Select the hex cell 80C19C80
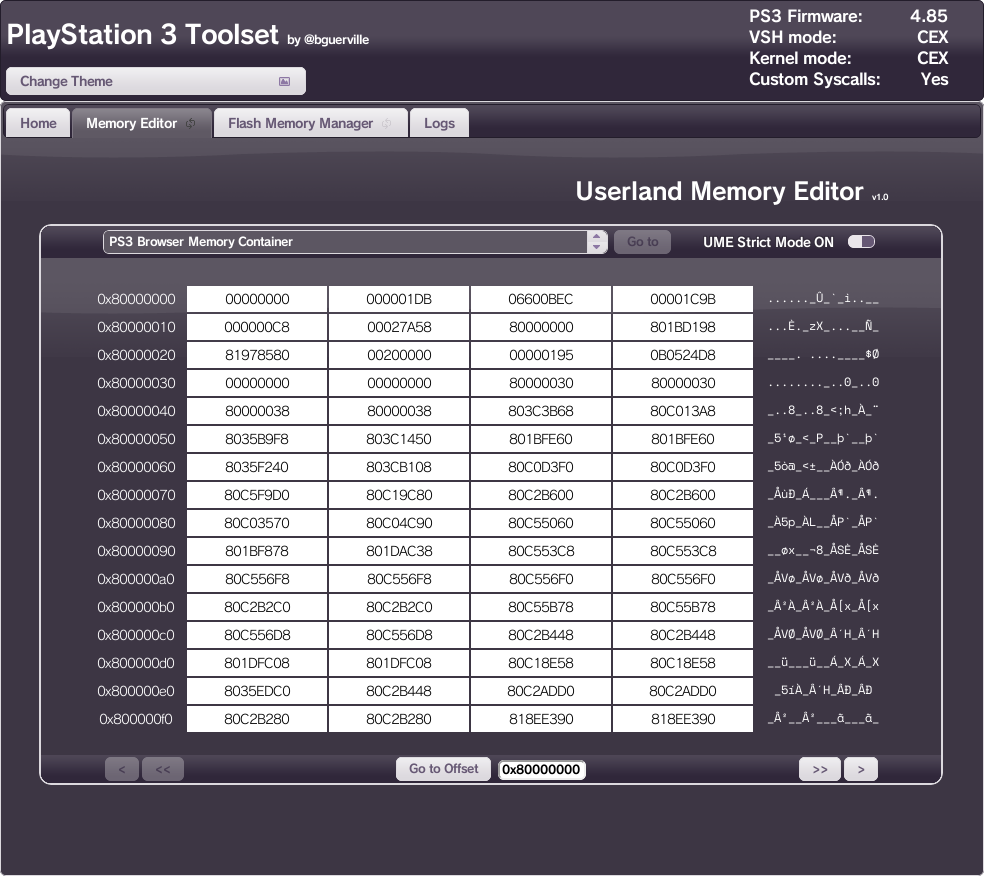Viewport: 984px width, 876px height. (399, 496)
